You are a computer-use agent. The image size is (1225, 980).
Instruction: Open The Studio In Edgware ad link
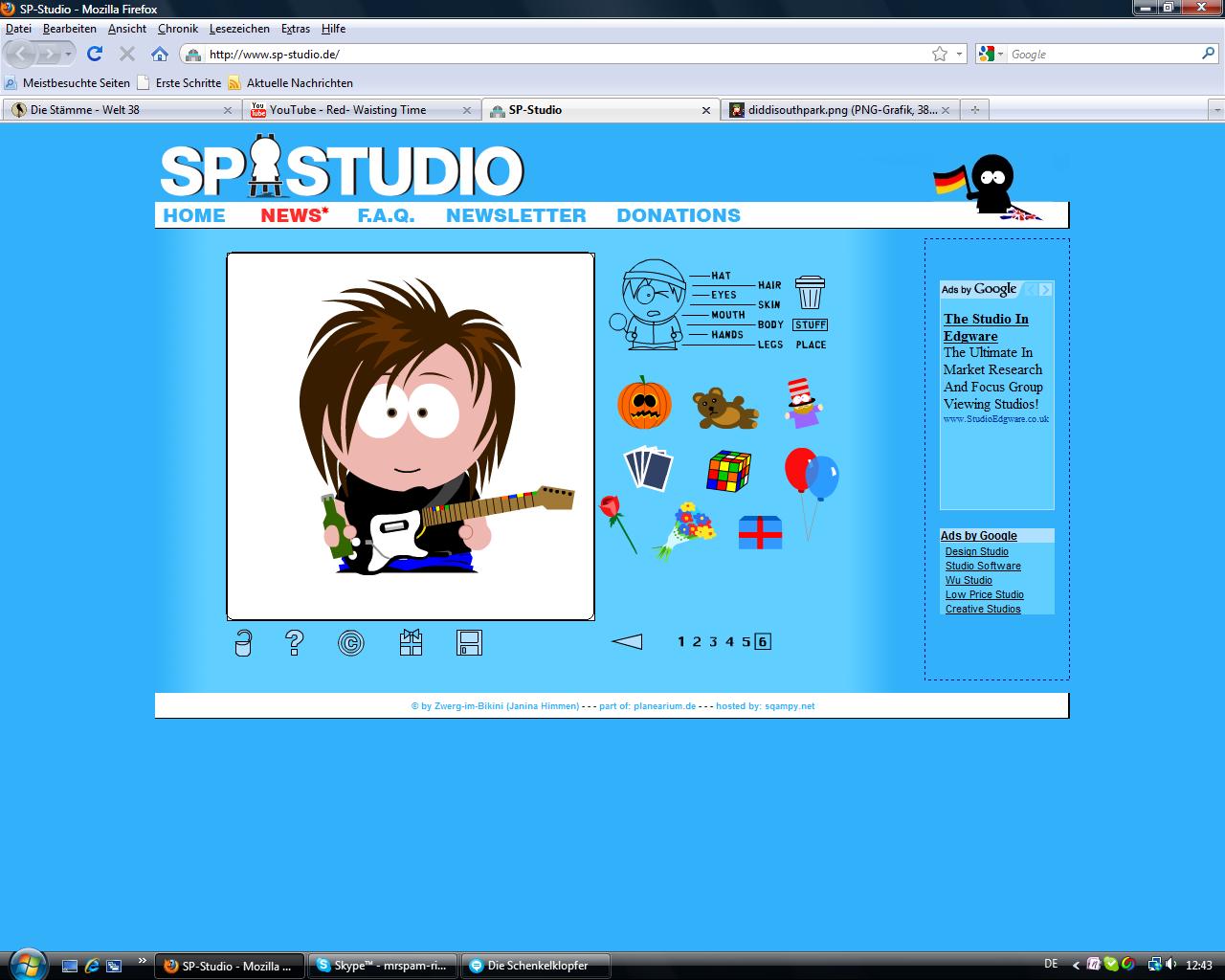point(986,327)
